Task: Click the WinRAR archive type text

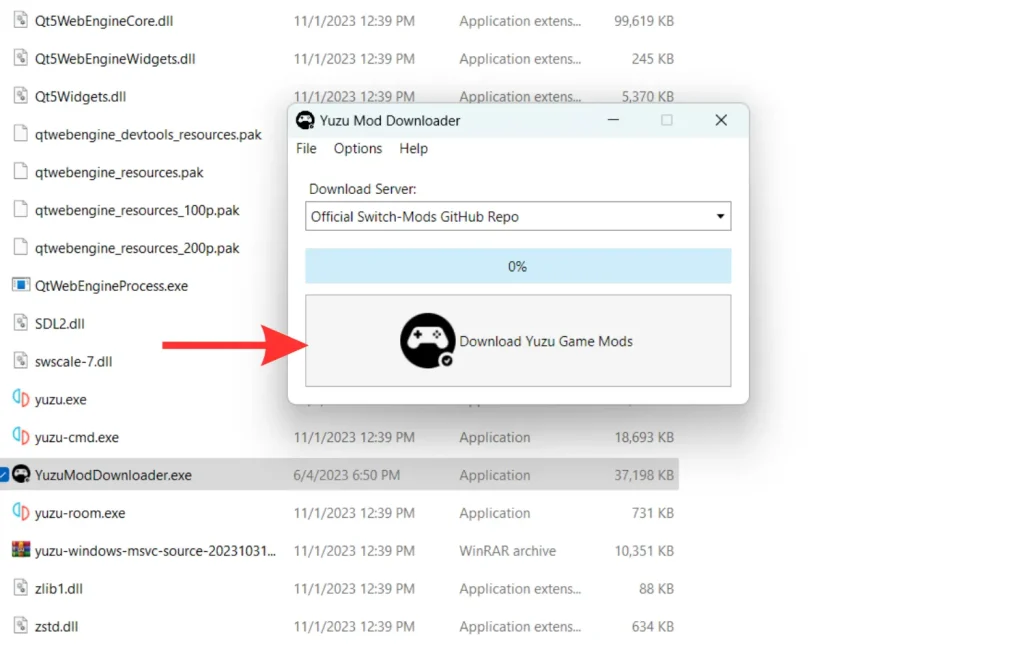Action: tap(507, 551)
